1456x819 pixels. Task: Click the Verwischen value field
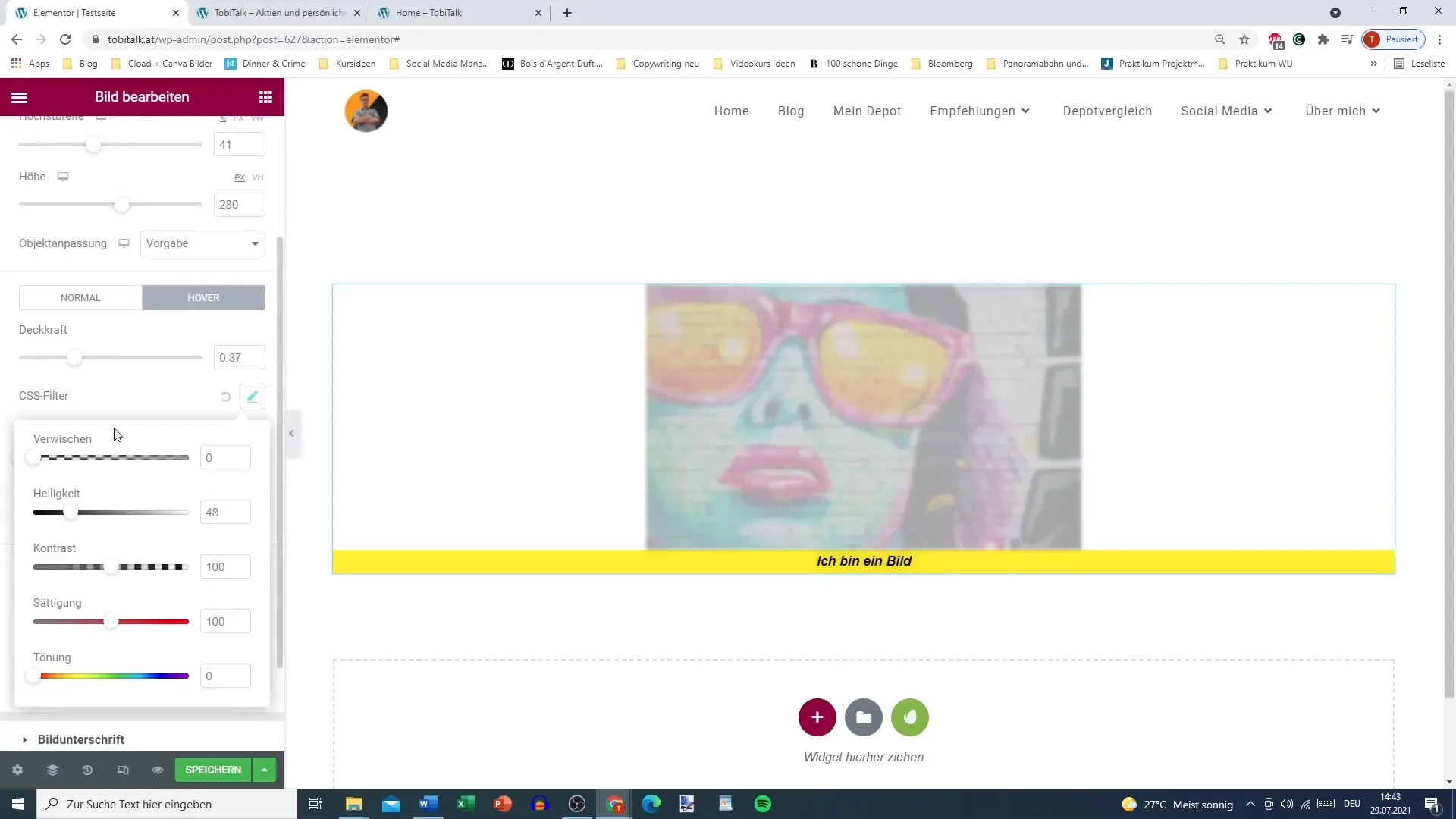pos(225,458)
